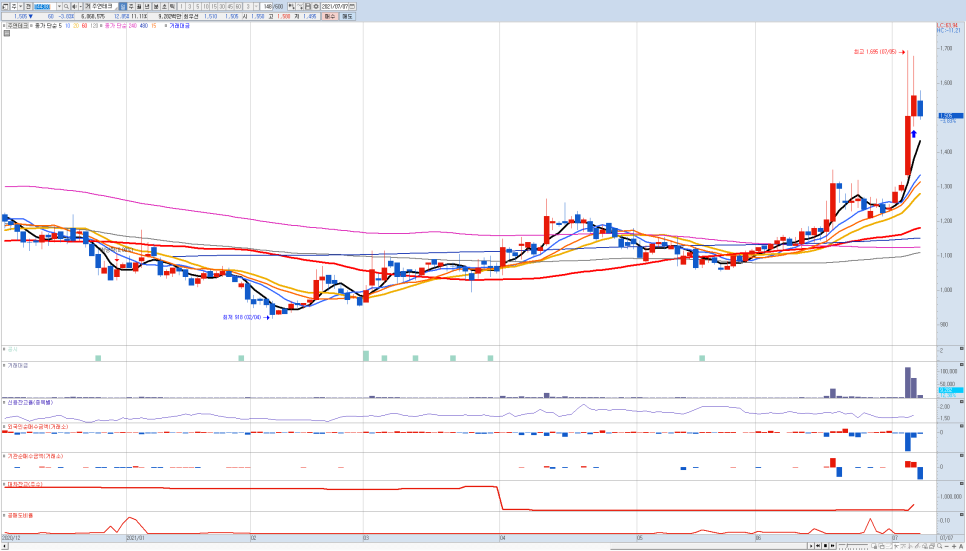Click the 종가 단순 5 moving average label
This screenshot has width=966, height=551.
pyautogui.click(x=48, y=25)
